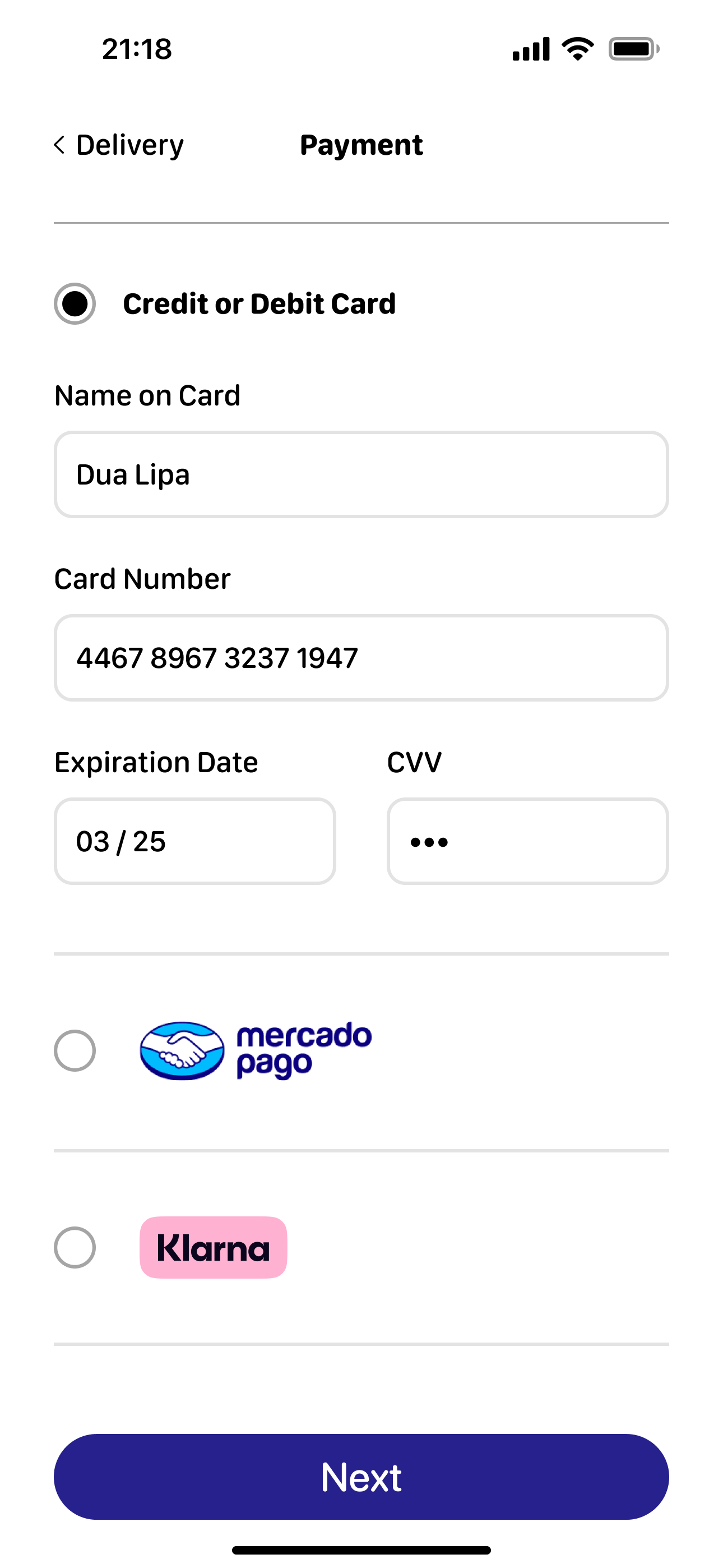Focus the Card Number input field
Screen dimensions: 723x1568
[x=361, y=658]
